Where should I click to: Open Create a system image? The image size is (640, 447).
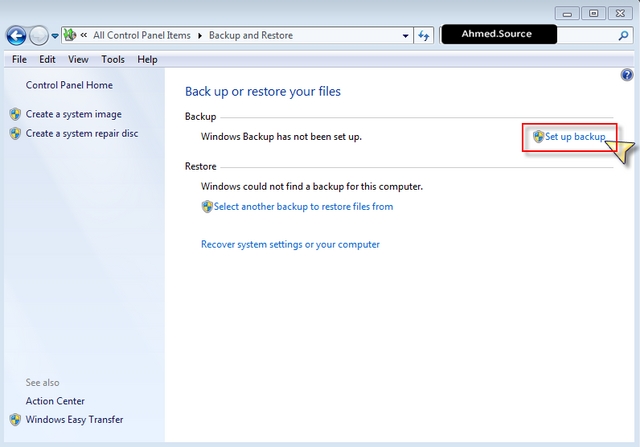73,114
